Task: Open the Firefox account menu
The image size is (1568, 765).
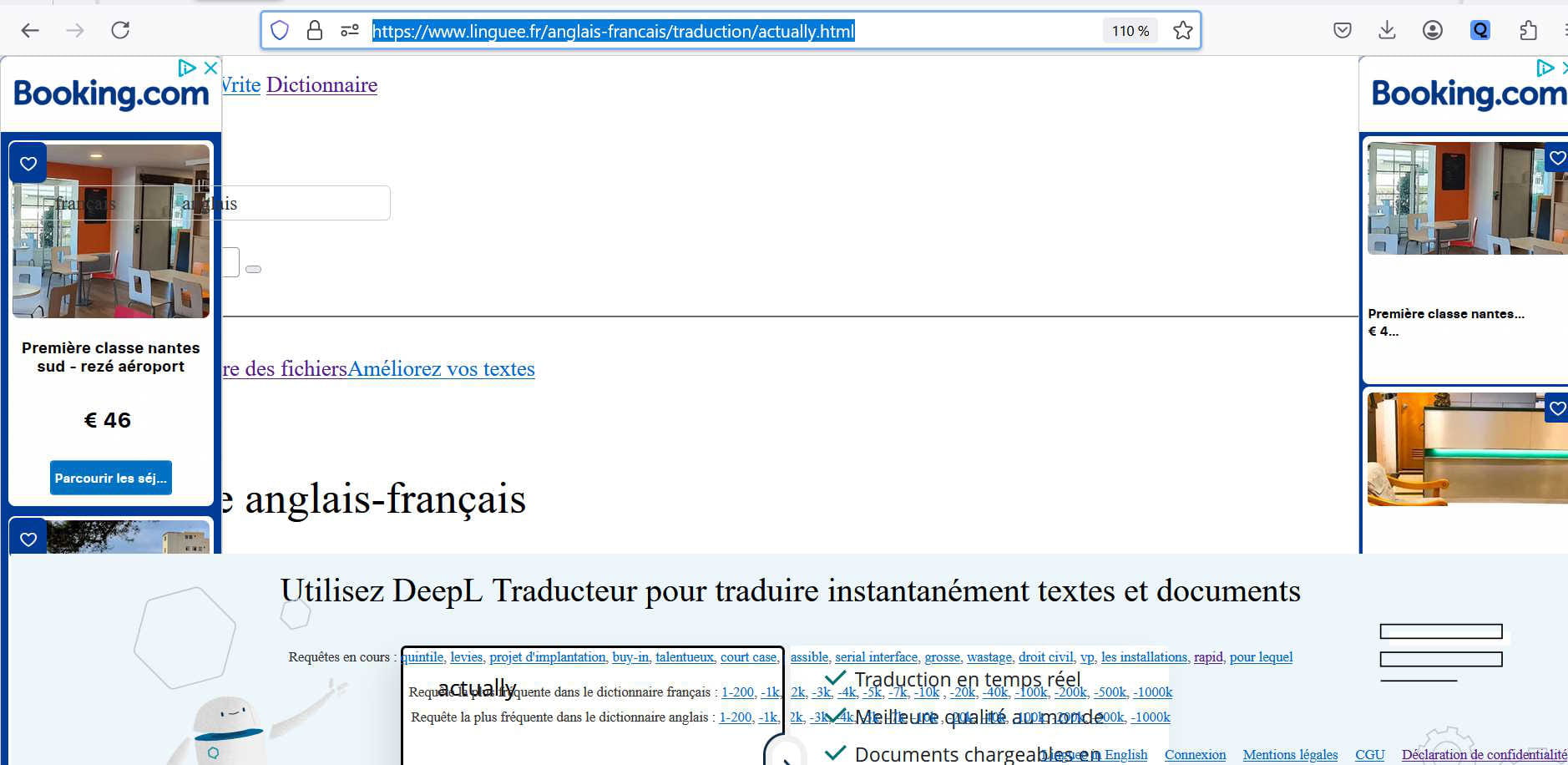Action: pos(1432,31)
